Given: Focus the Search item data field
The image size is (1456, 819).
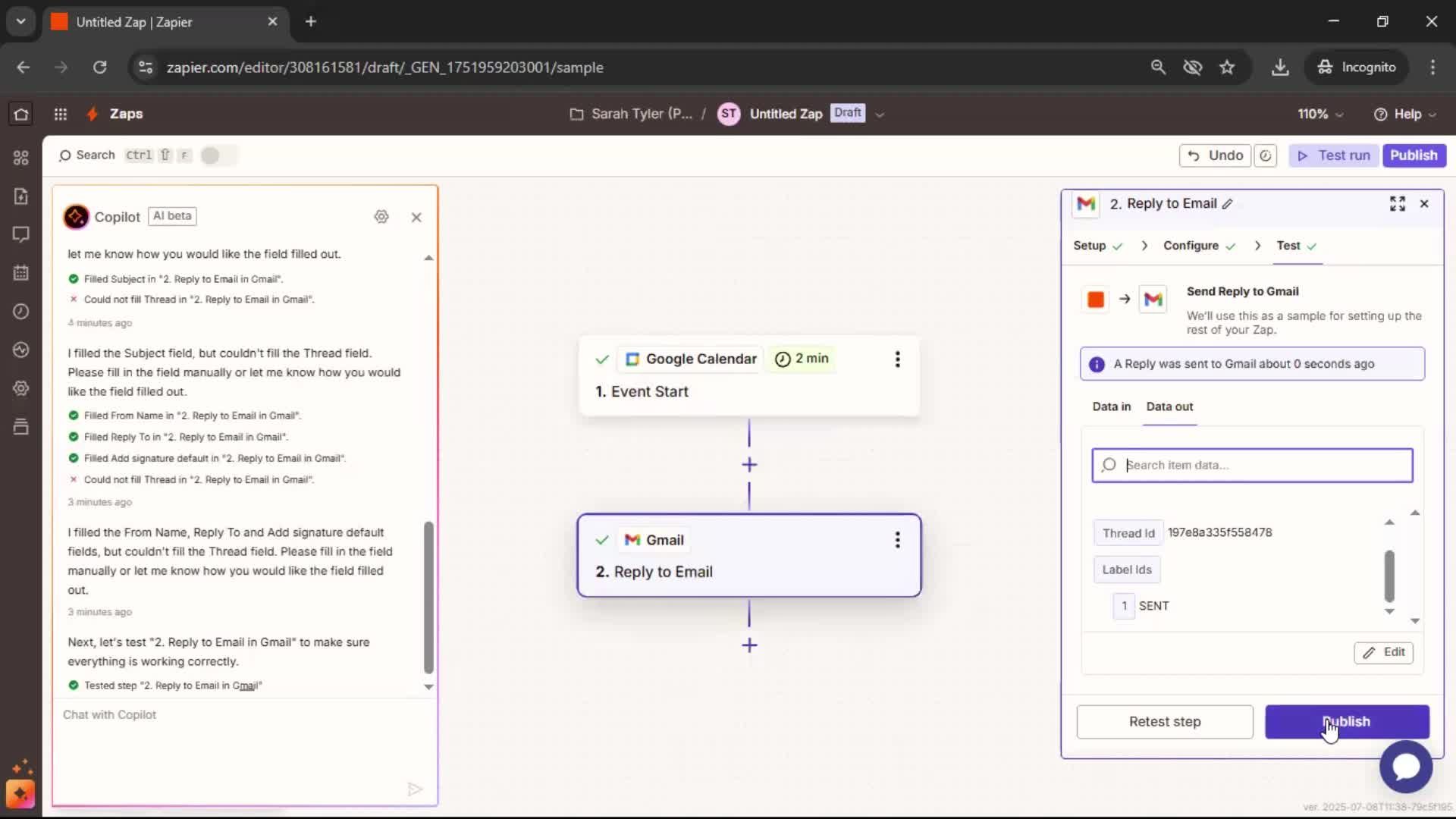Looking at the screenshot, I should [1252, 466].
